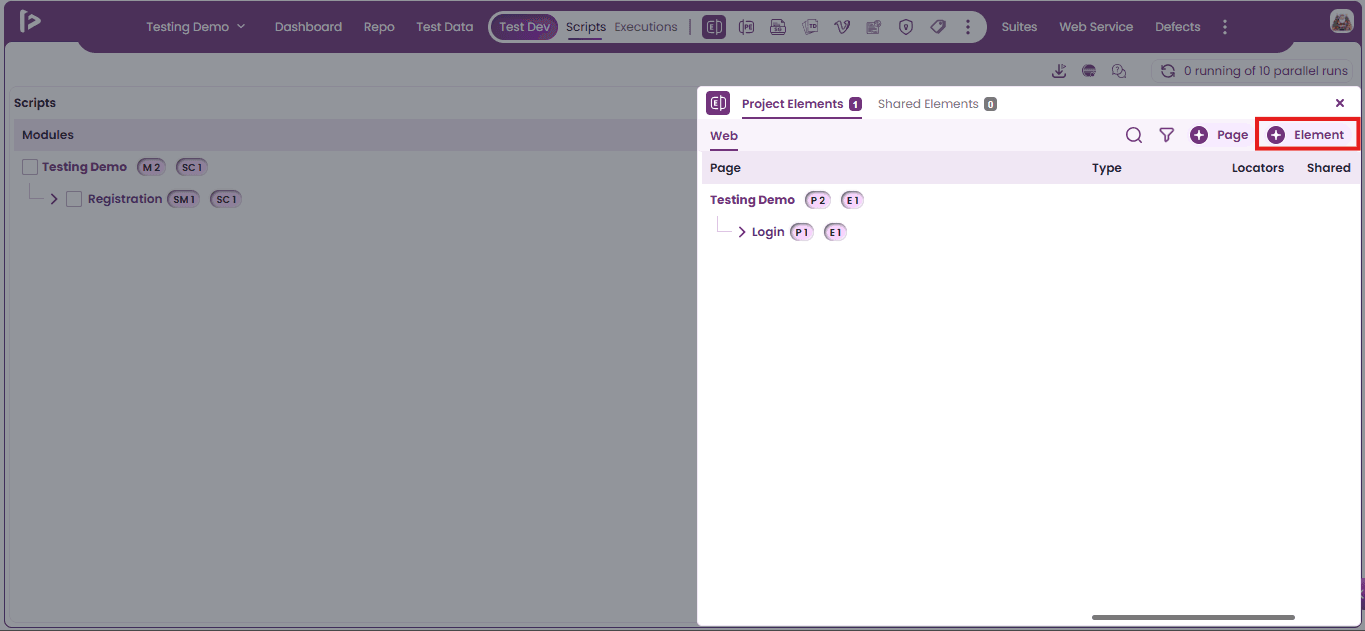Screen dimensions: 1365x631
Task: Select Testing Demo root in elements tree
Action: [x=752, y=200]
